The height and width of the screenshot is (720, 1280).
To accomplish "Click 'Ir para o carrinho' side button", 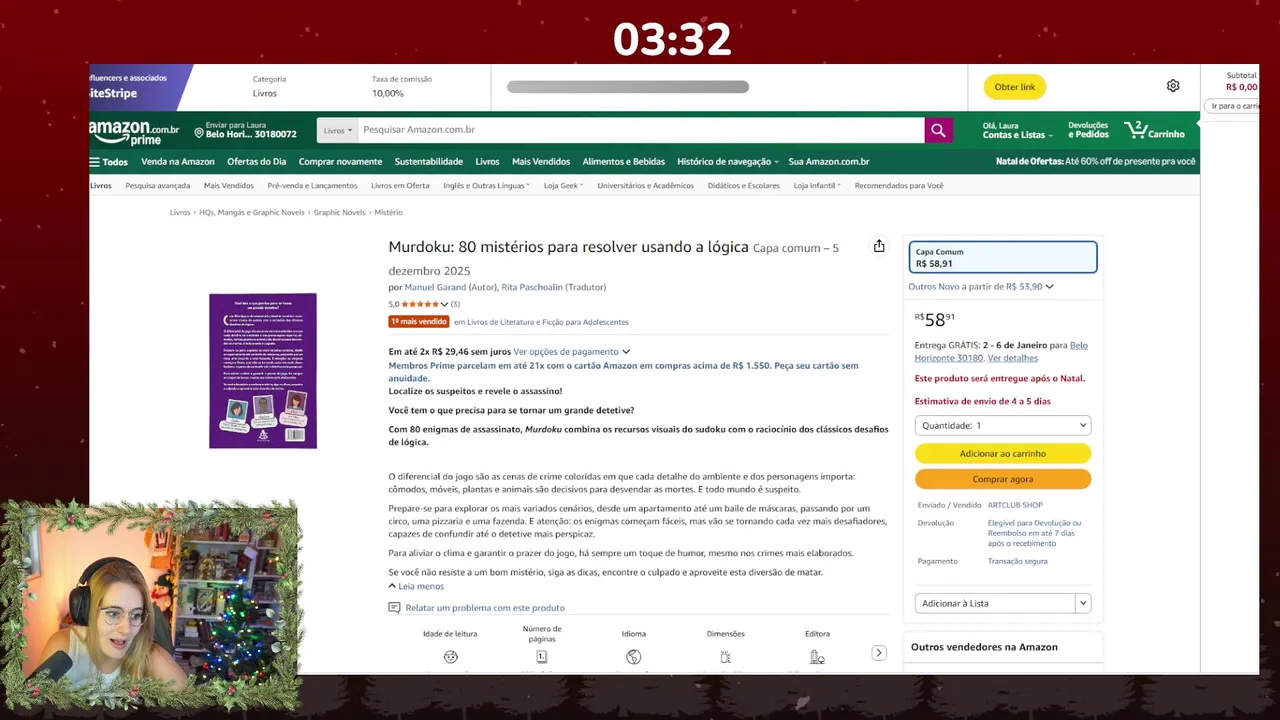I will point(1235,106).
